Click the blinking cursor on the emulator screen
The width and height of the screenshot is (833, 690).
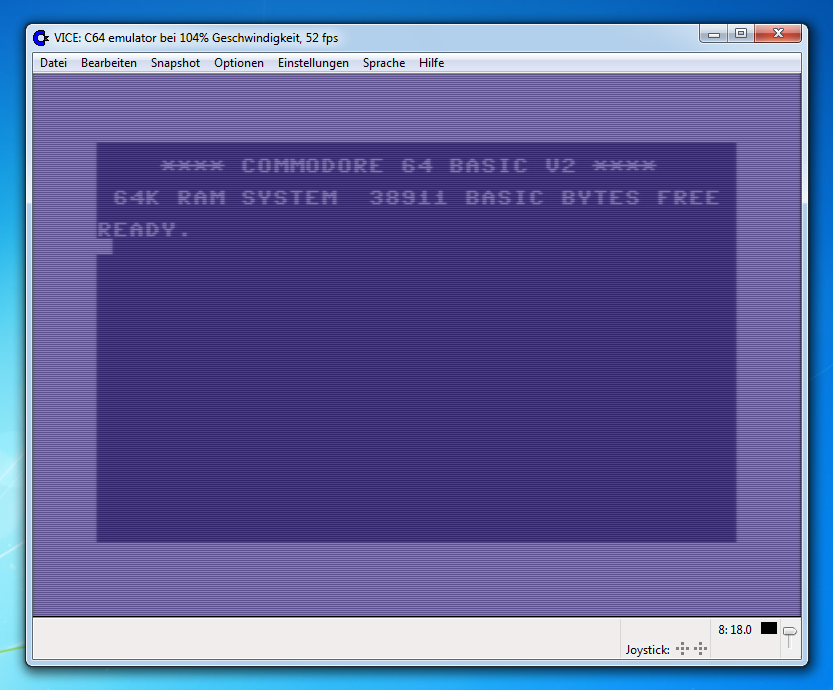click(104, 246)
